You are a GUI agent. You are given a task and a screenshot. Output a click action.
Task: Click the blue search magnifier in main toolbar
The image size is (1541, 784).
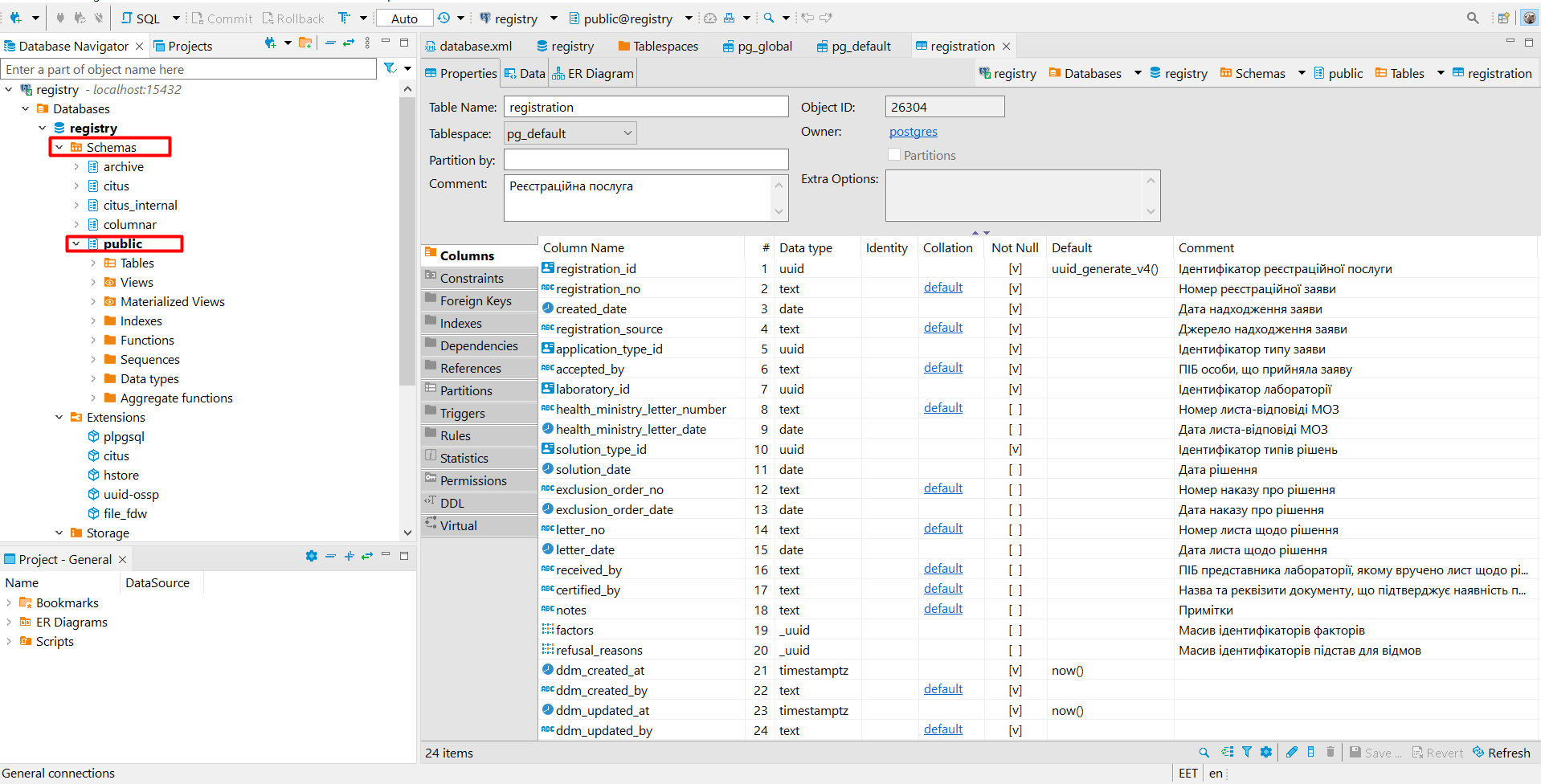pos(769,18)
